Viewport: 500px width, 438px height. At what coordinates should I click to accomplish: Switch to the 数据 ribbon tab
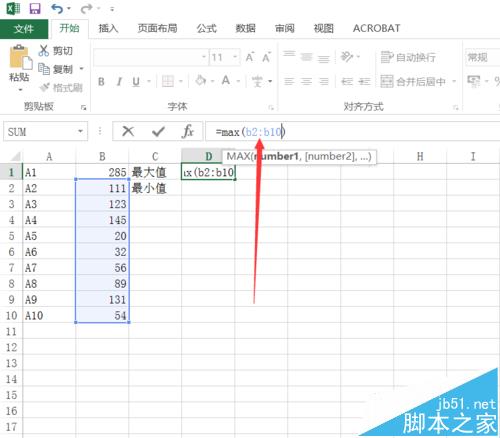point(245,28)
